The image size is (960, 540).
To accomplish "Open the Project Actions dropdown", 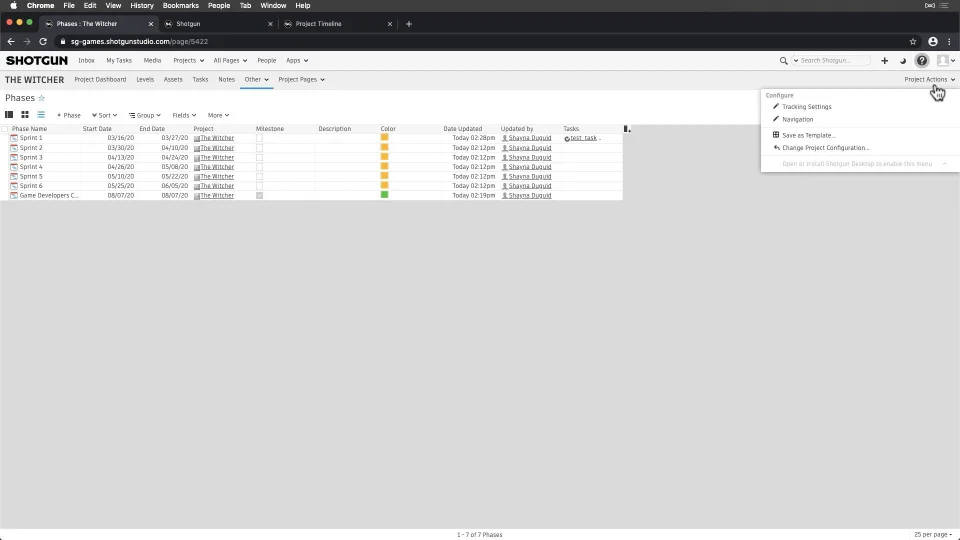I will (x=929, y=80).
